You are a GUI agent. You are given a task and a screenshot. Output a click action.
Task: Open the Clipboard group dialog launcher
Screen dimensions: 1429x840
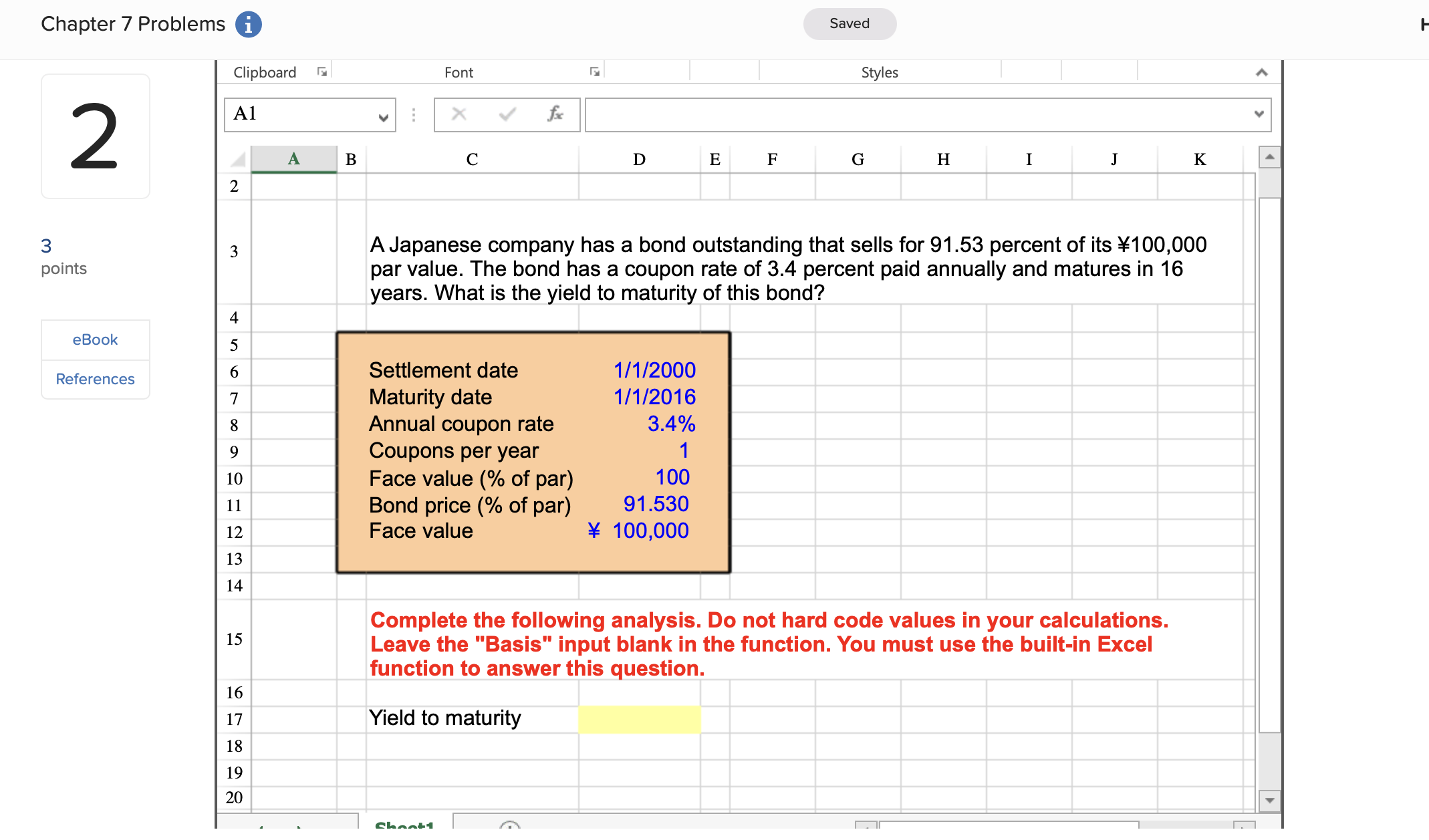(322, 72)
